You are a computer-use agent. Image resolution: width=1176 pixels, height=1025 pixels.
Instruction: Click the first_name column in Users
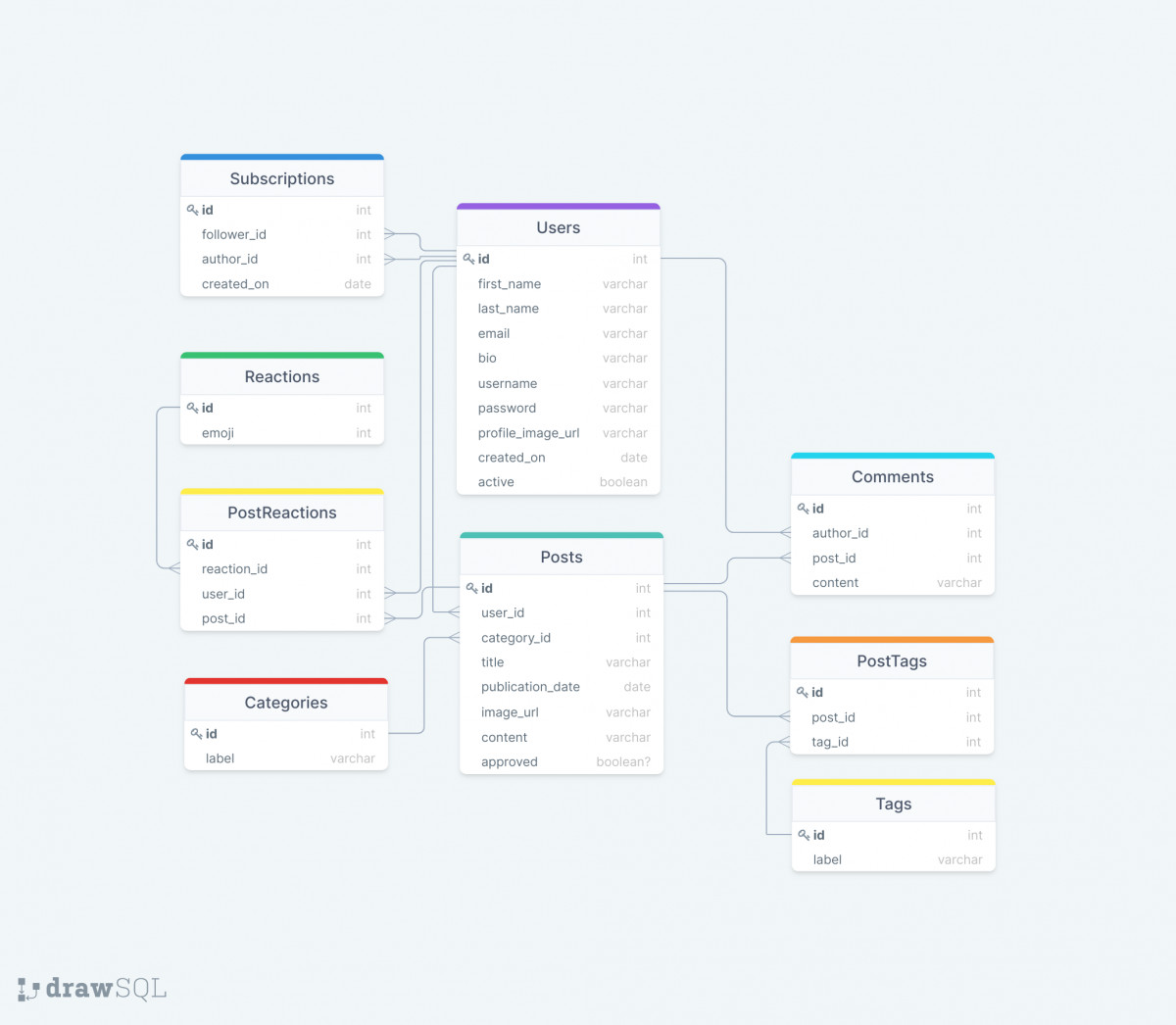[x=559, y=284]
